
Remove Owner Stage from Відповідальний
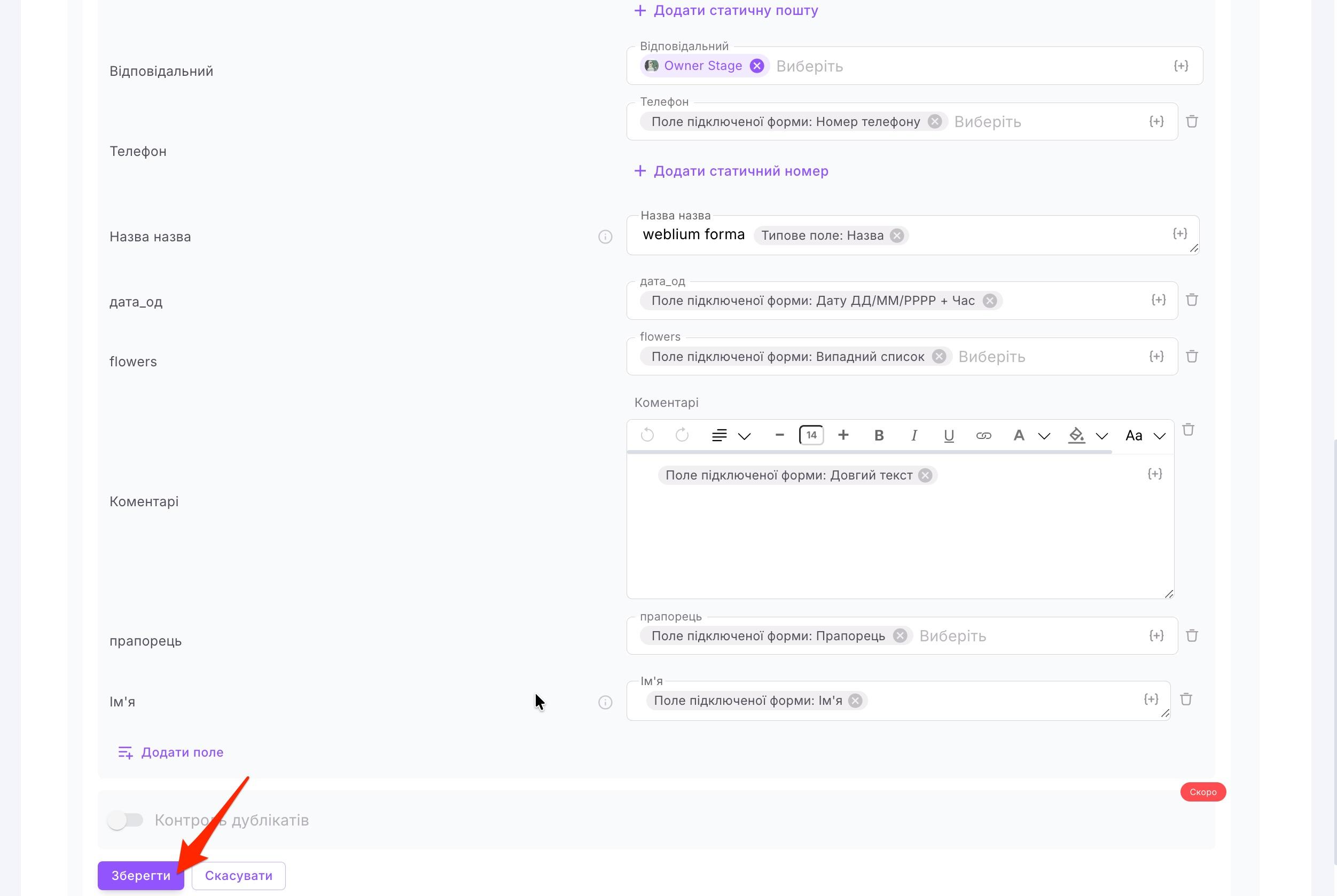757,66
